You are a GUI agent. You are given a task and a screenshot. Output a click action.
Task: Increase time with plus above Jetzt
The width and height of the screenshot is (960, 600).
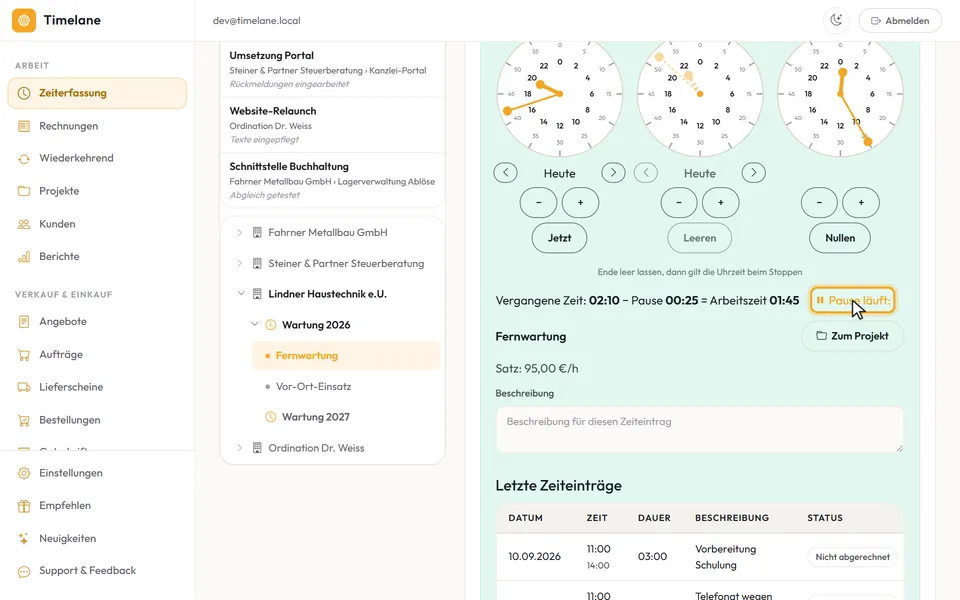coord(580,203)
